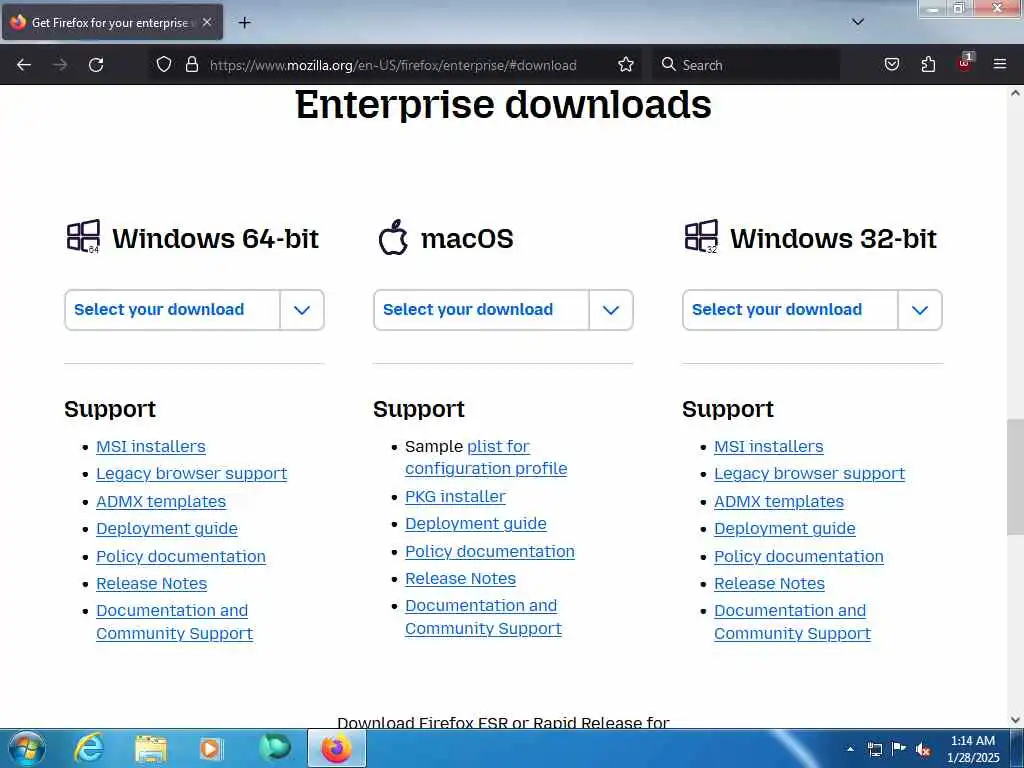This screenshot has width=1024, height=768.
Task: Open Documentation and Community Support under macOS
Action: (483, 617)
